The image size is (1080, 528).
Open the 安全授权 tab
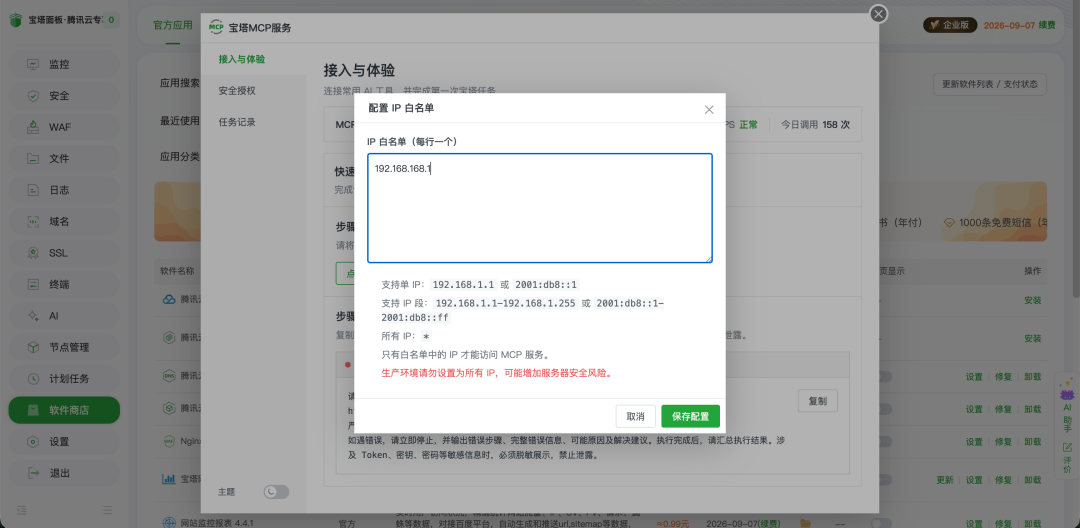point(237,90)
